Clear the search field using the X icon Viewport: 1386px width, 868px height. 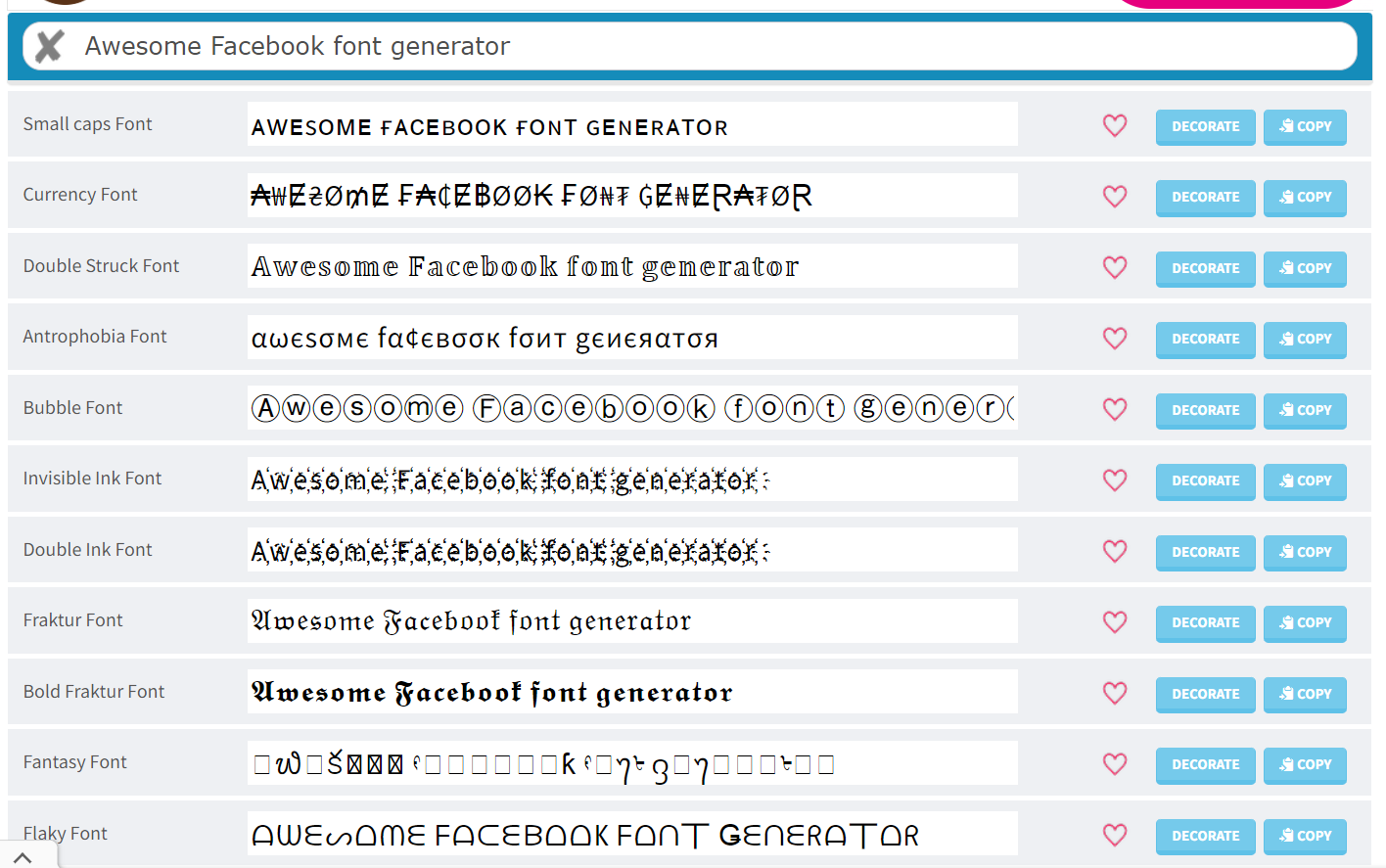click(48, 46)
